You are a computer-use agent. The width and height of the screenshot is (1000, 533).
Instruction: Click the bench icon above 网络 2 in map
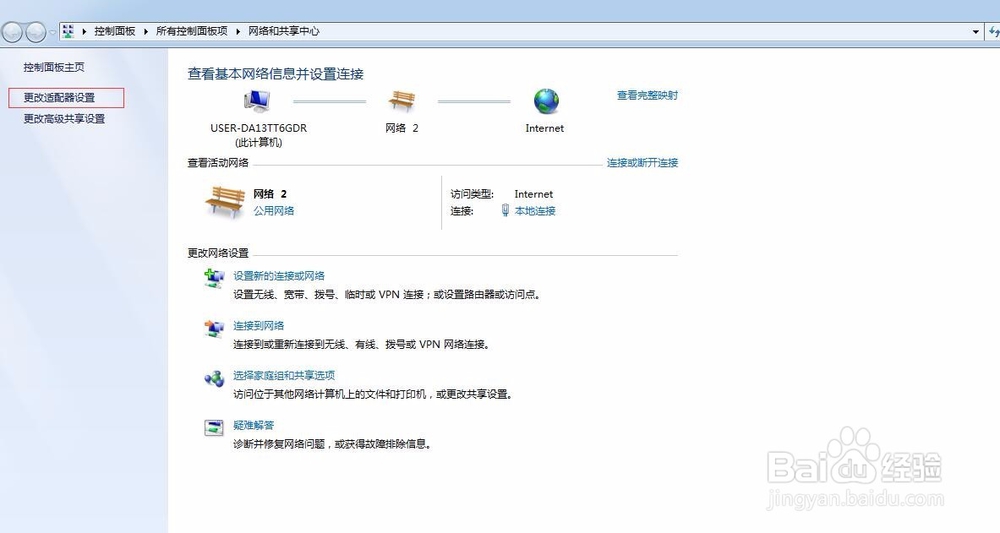click(402, 101)
